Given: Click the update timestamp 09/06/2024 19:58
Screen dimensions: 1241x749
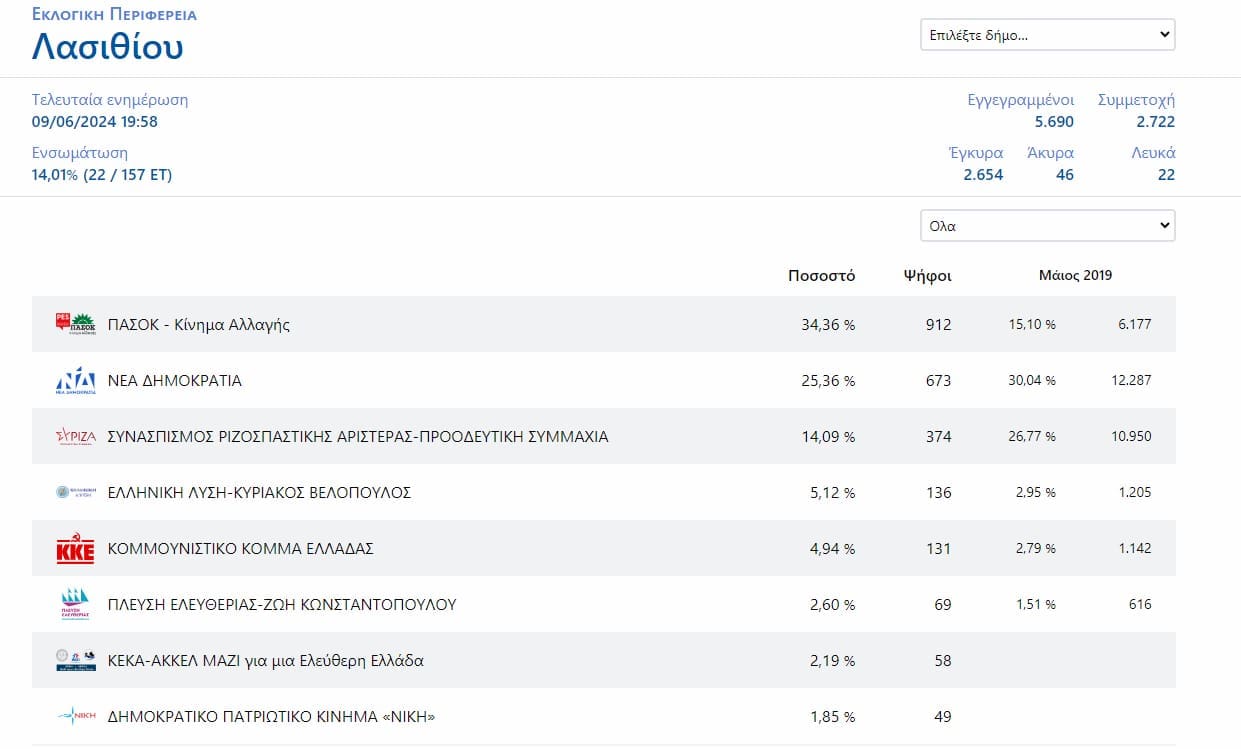Looking at the screenshot, I should click(x=95, y=122).
